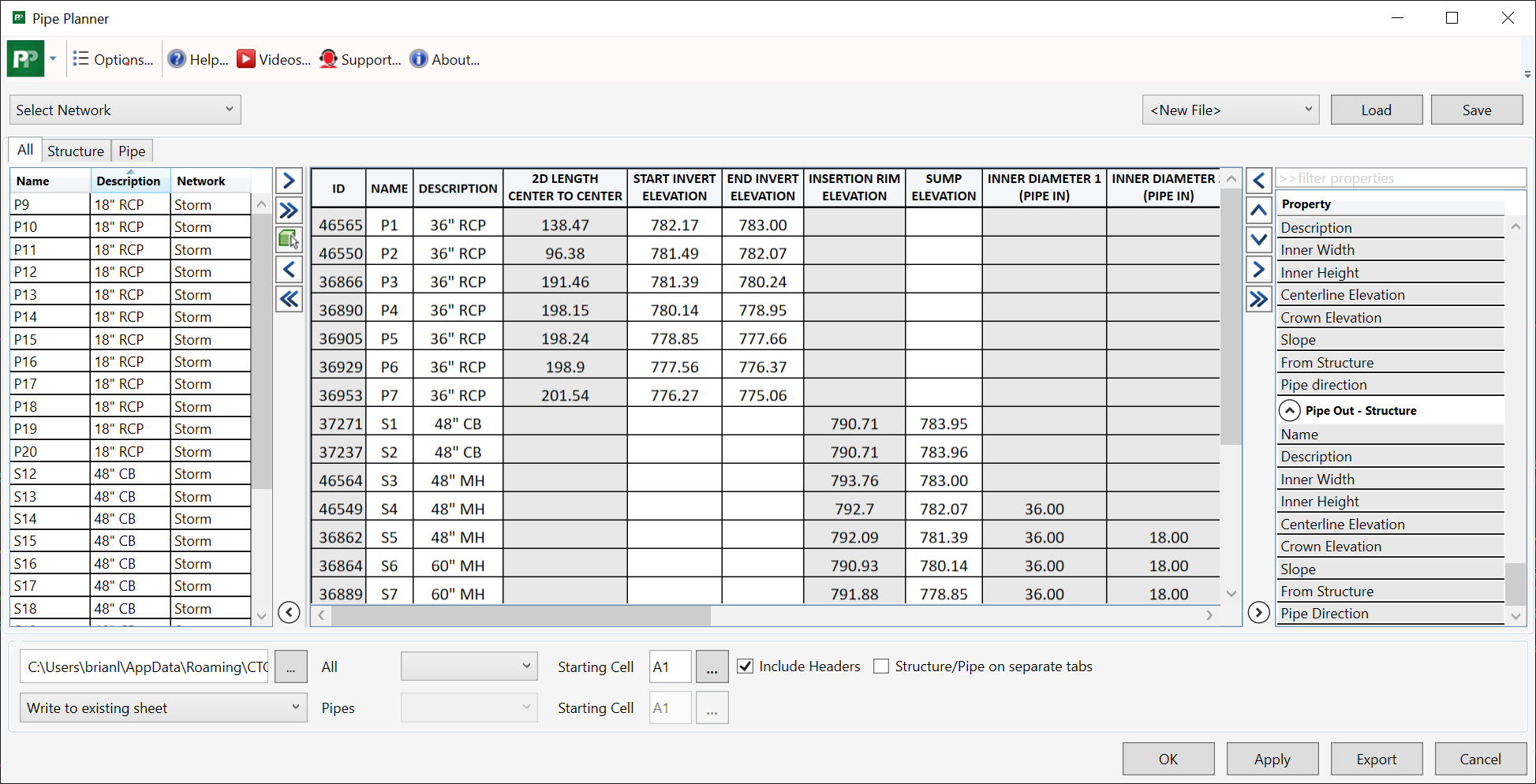Open Help via question mark icon
Image resolution: width=1536 pixels, height=784 pixels.
pos(178,59)
